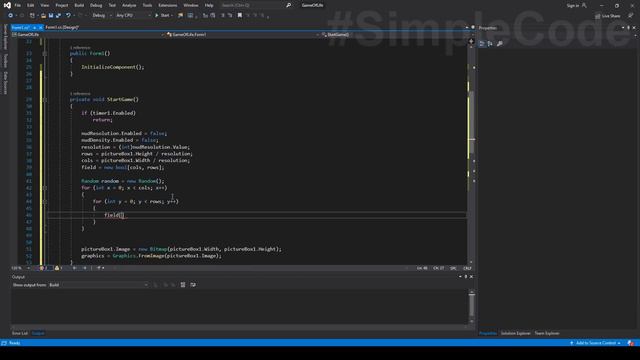Image resolution: width=640 pixels, height=360 pixels.
Task: Open the Any CPU platform dropdown
Action: [x=133, y=16]
